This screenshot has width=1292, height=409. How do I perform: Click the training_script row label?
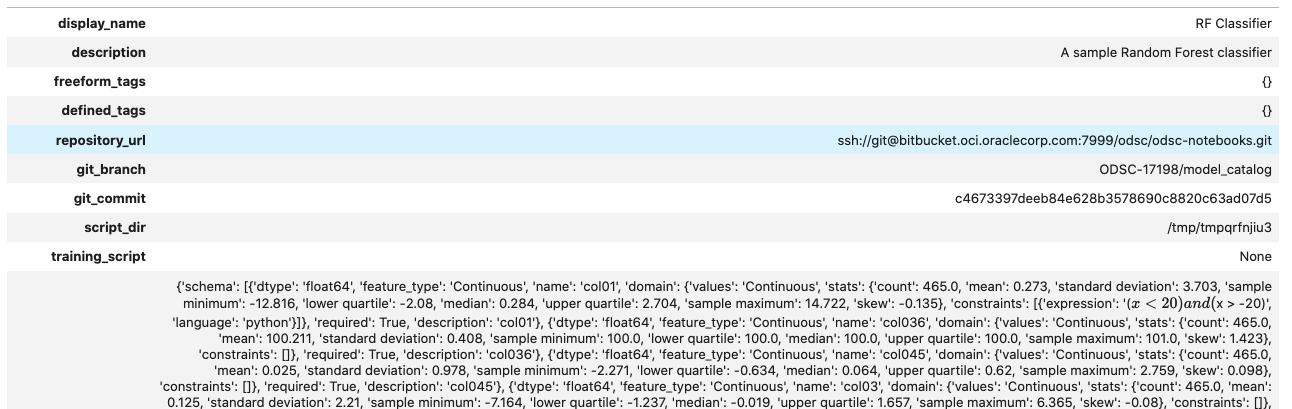click(x=98, y=256)
